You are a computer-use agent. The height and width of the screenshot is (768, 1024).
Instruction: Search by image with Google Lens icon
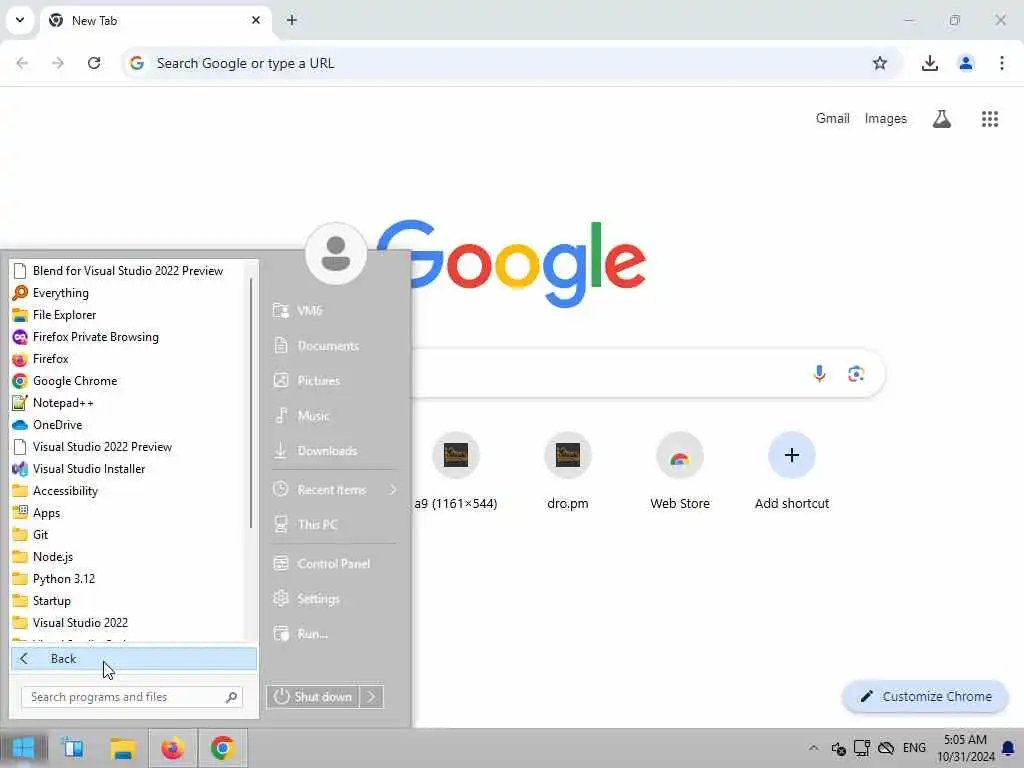point(856,374)
